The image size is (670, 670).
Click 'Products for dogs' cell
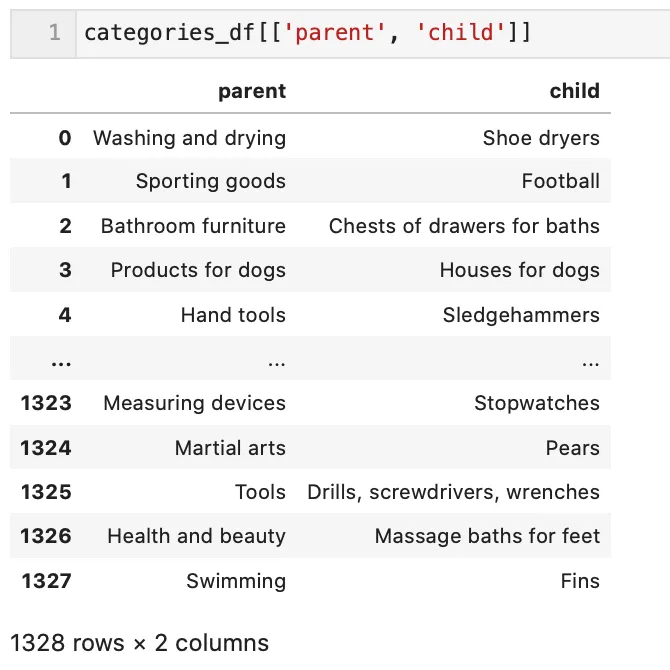[x=198, y=270]
